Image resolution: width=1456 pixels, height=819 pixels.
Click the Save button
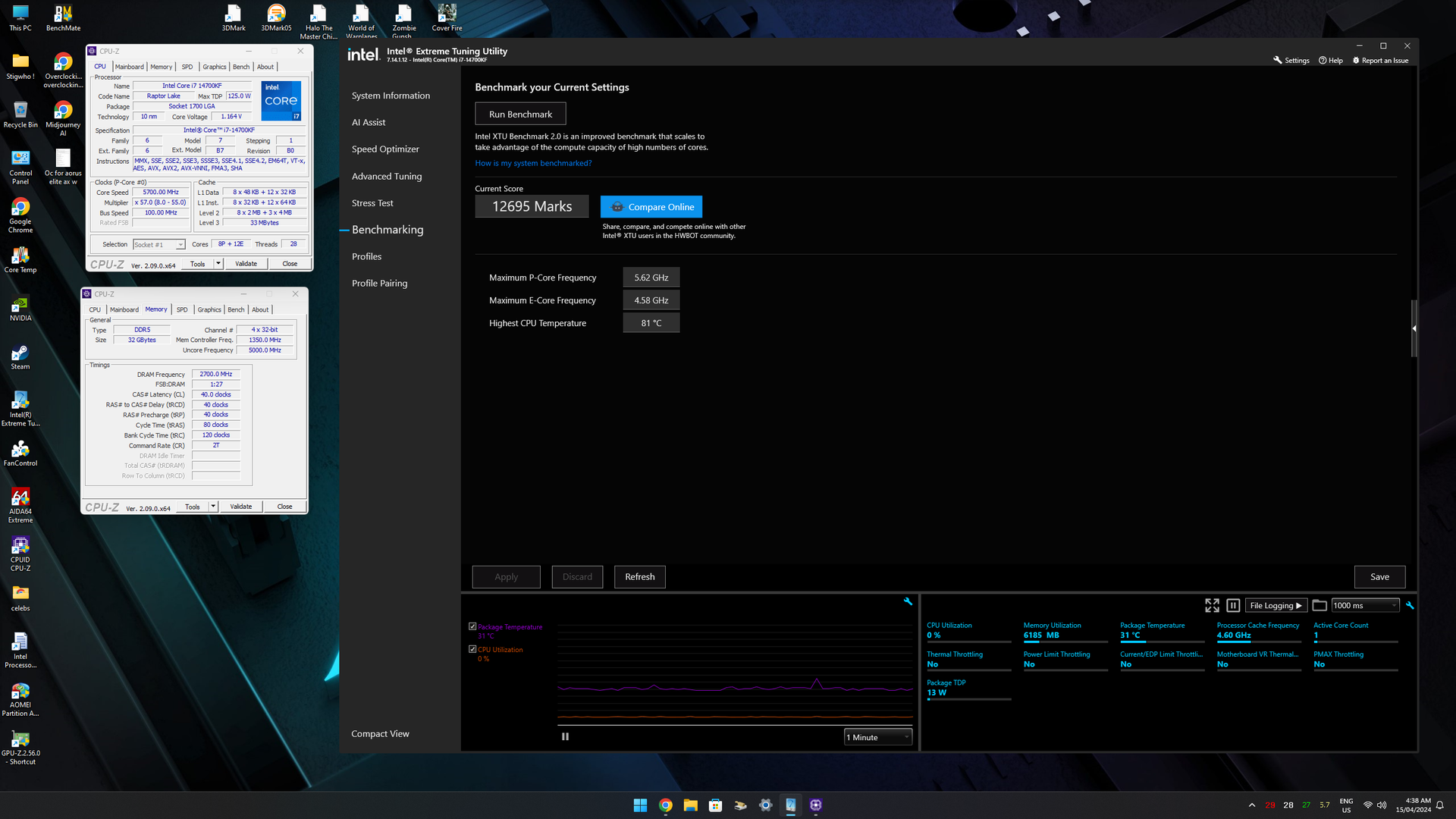[x=1379, y=577]
